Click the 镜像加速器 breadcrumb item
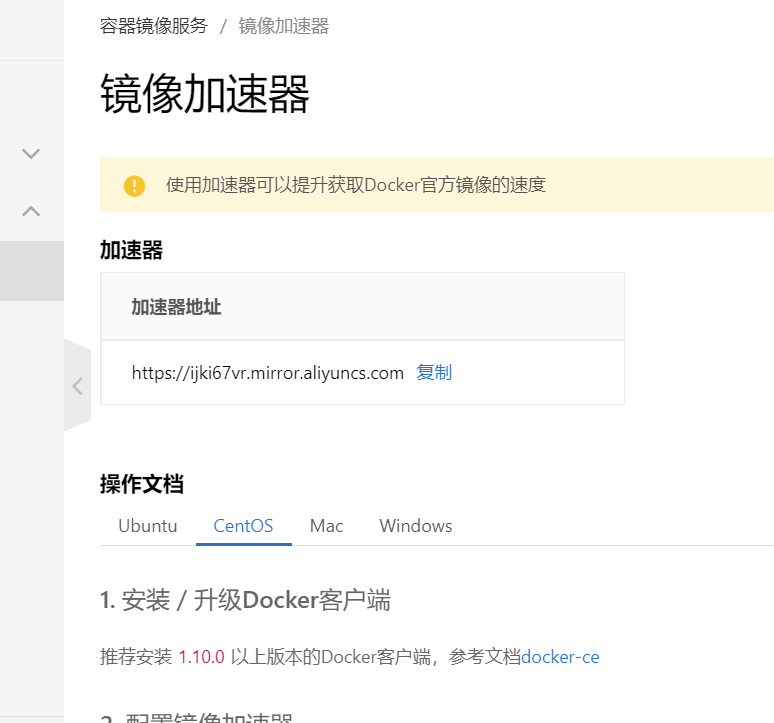 (x=284, y=26)
